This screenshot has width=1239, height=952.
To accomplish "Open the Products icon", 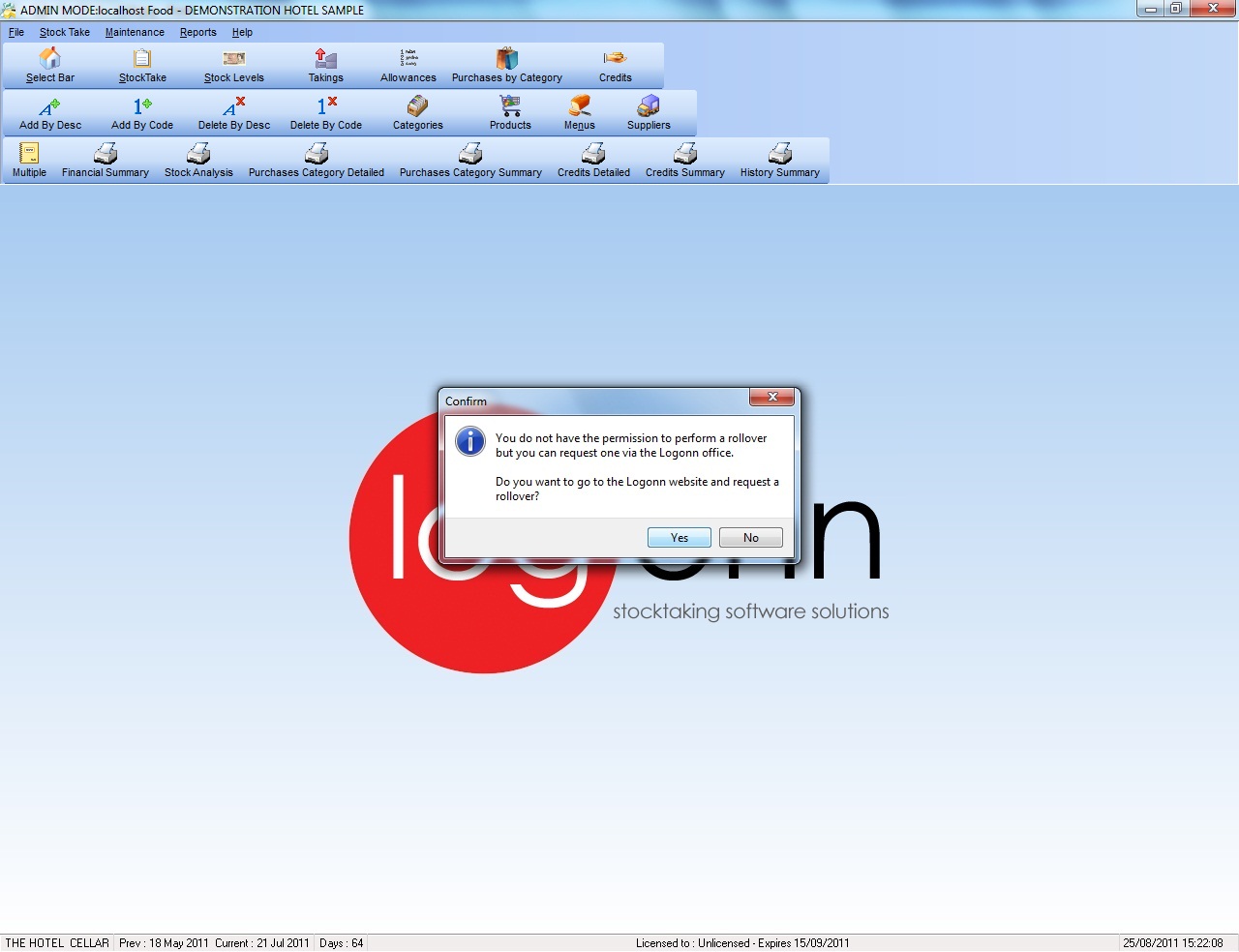I will (510, 113).
